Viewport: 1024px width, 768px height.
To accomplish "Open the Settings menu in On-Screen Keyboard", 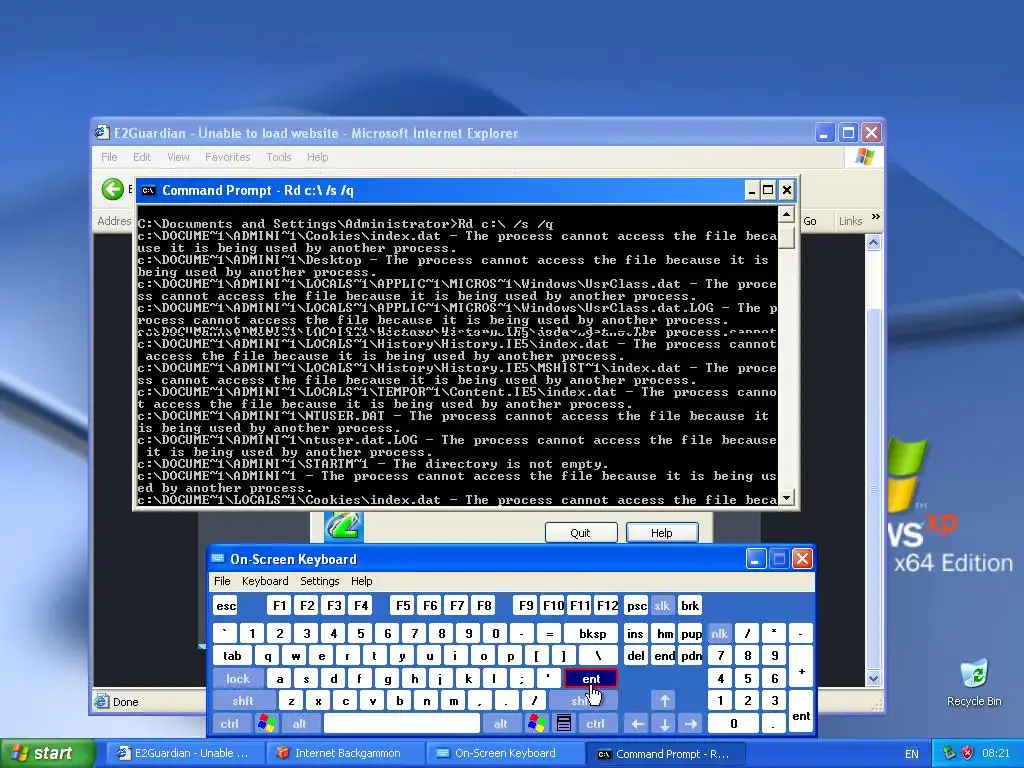I will click(319, 581).
